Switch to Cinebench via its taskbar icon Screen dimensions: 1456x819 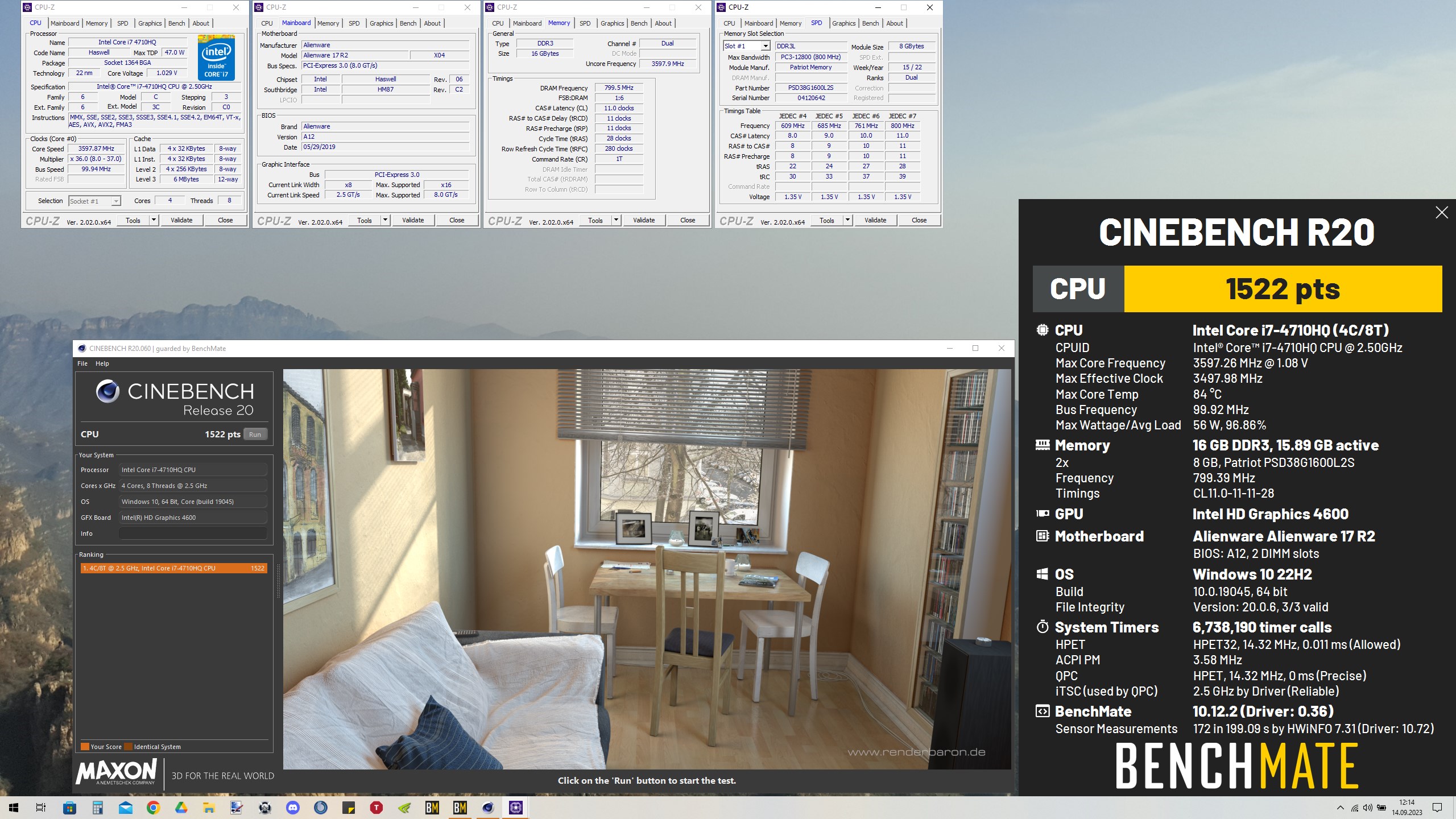tap(488, 808)
